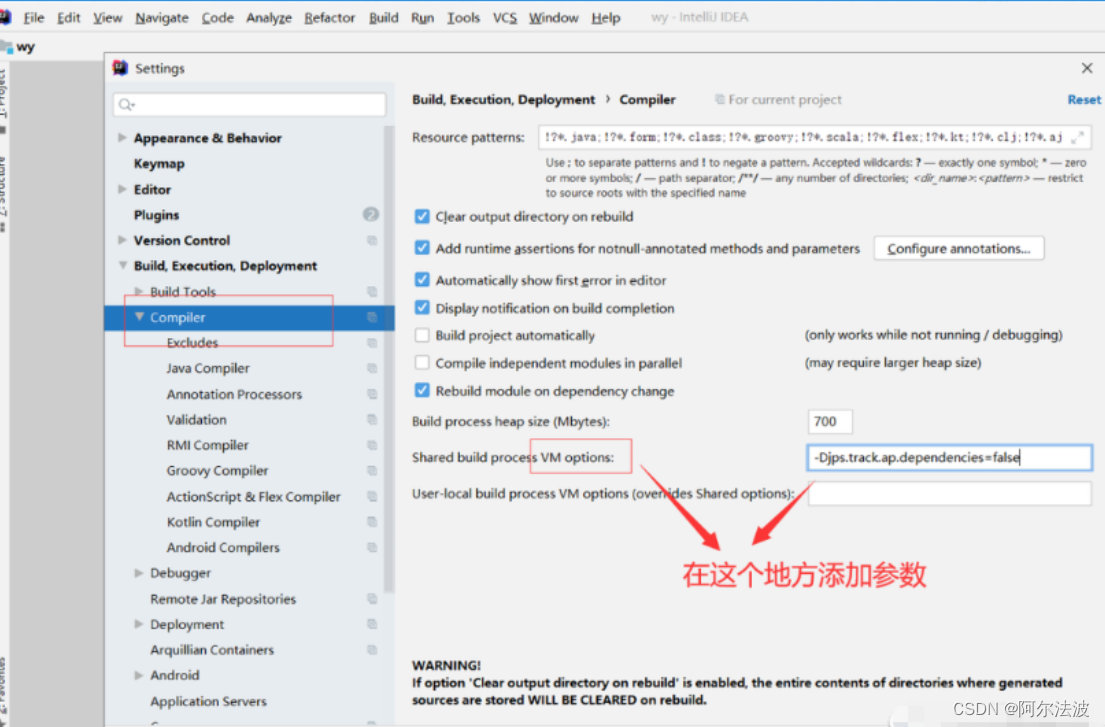Open the Build menu
Screen dimensions: 1105x727
383,18
